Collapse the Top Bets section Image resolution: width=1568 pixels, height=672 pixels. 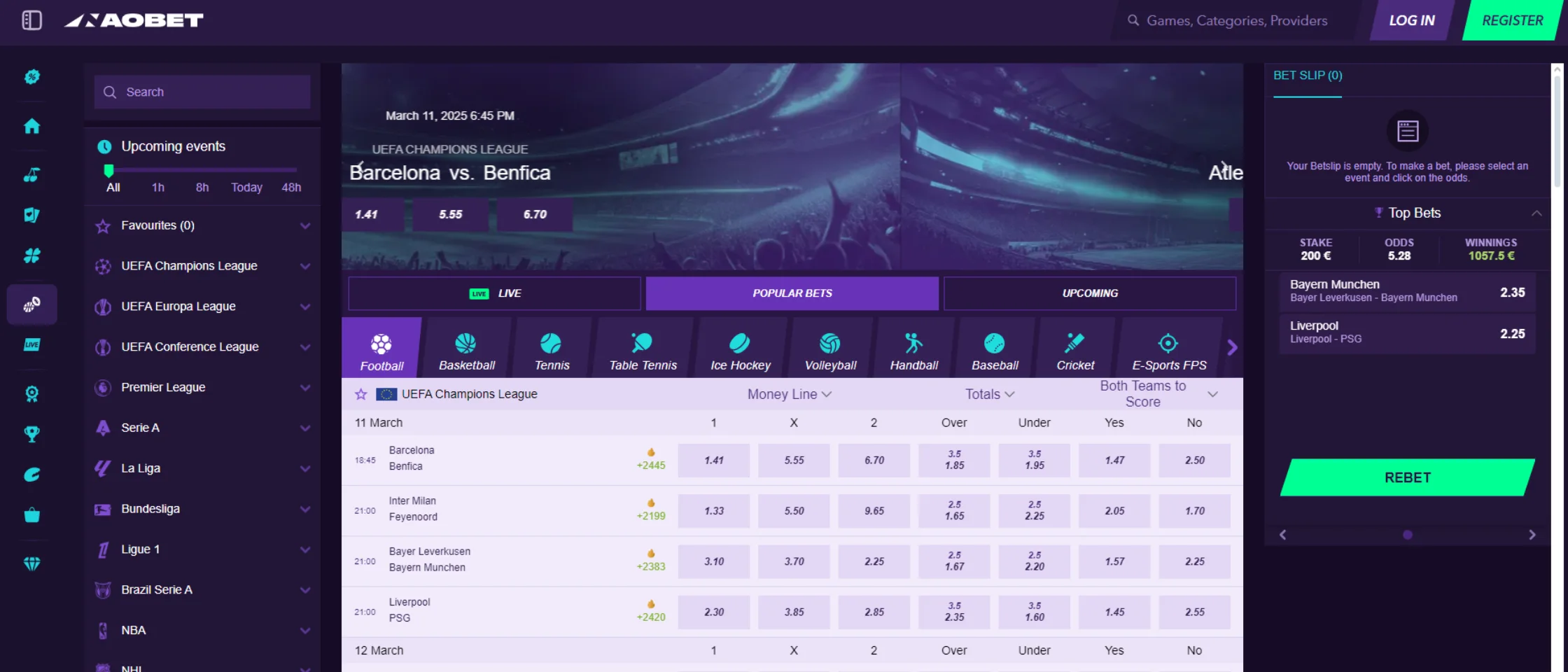pyautogui.click(x=1536, y=213)
